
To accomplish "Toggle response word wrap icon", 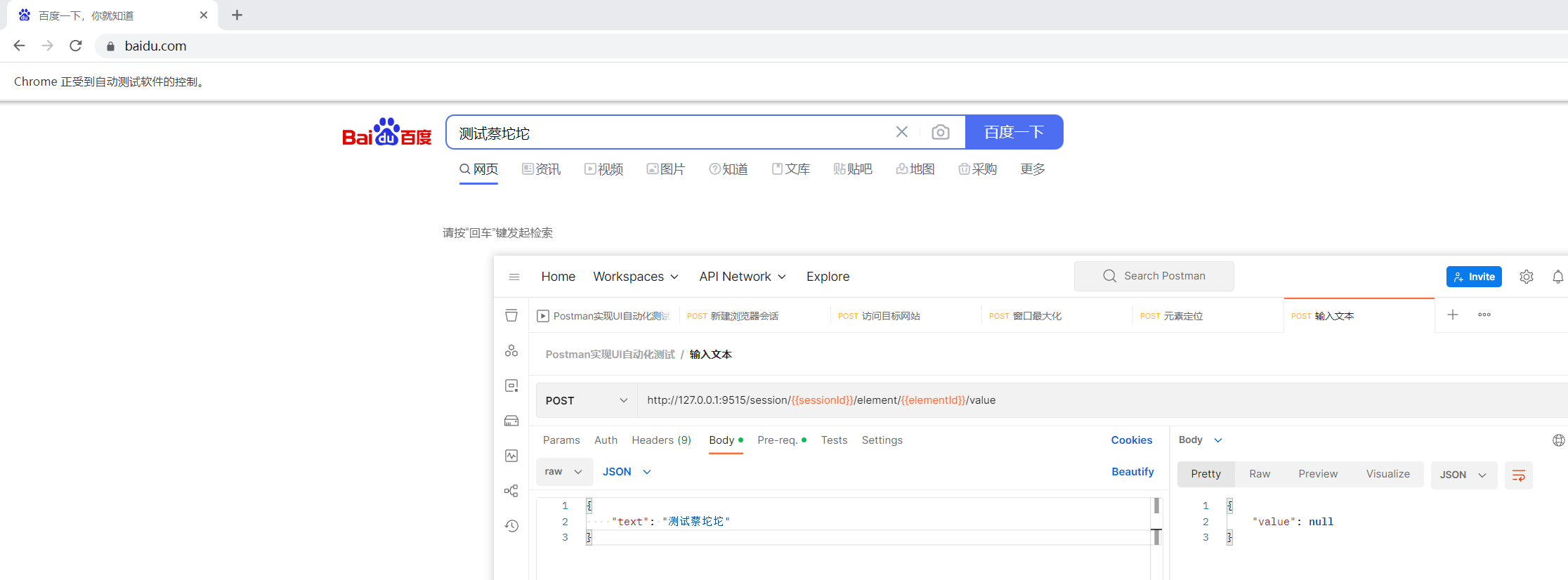I will click(x=1518, y=475).
